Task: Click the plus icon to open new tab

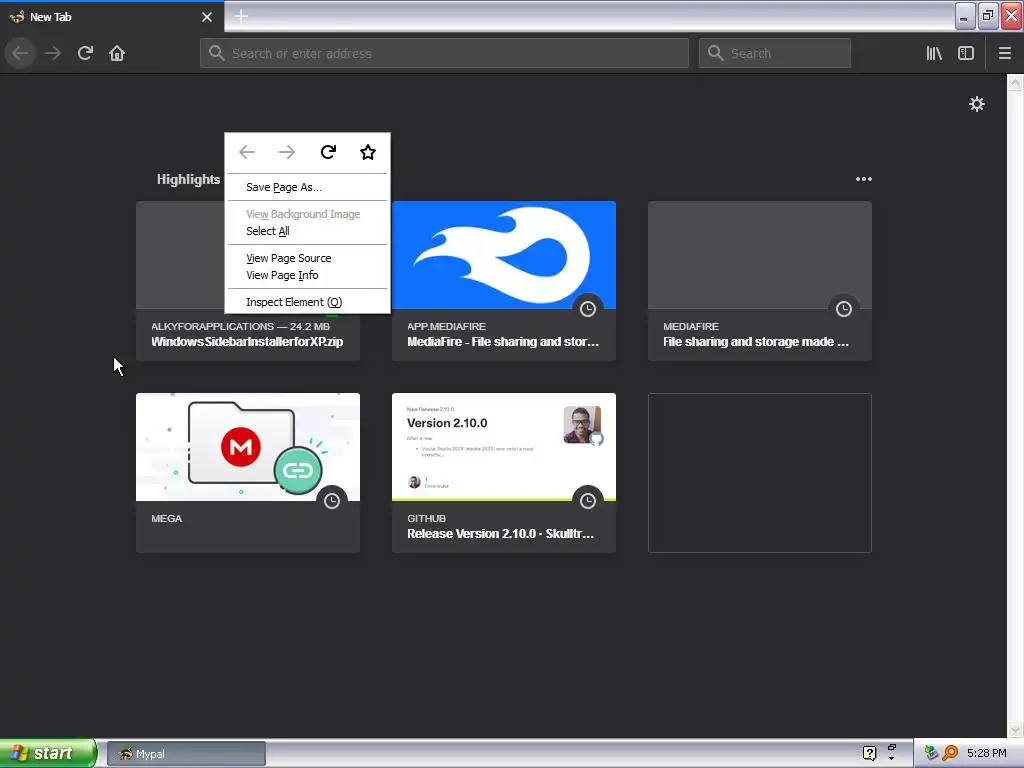Action: click(241, 16)
